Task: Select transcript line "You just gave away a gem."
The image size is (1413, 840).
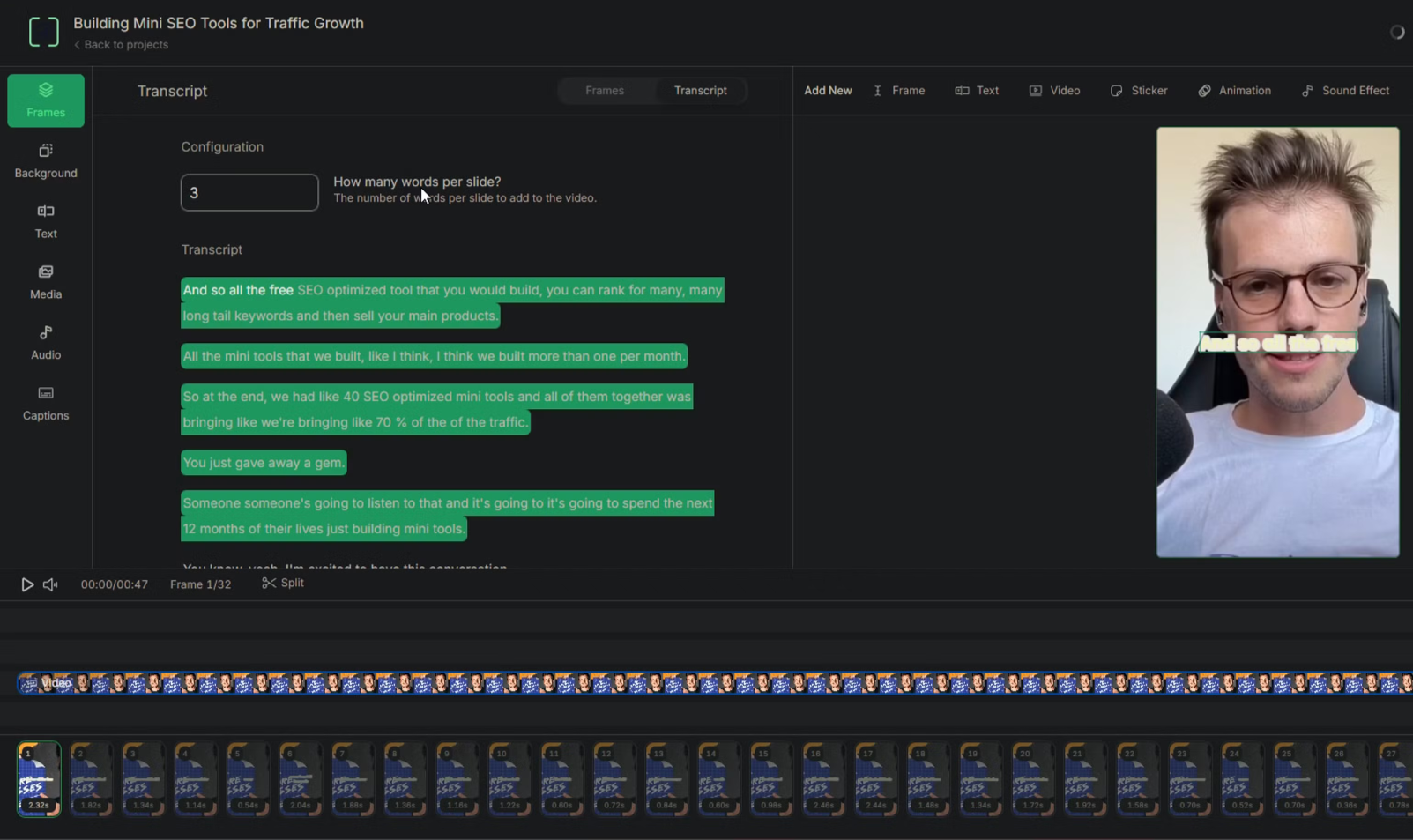Action: [264, 463]
